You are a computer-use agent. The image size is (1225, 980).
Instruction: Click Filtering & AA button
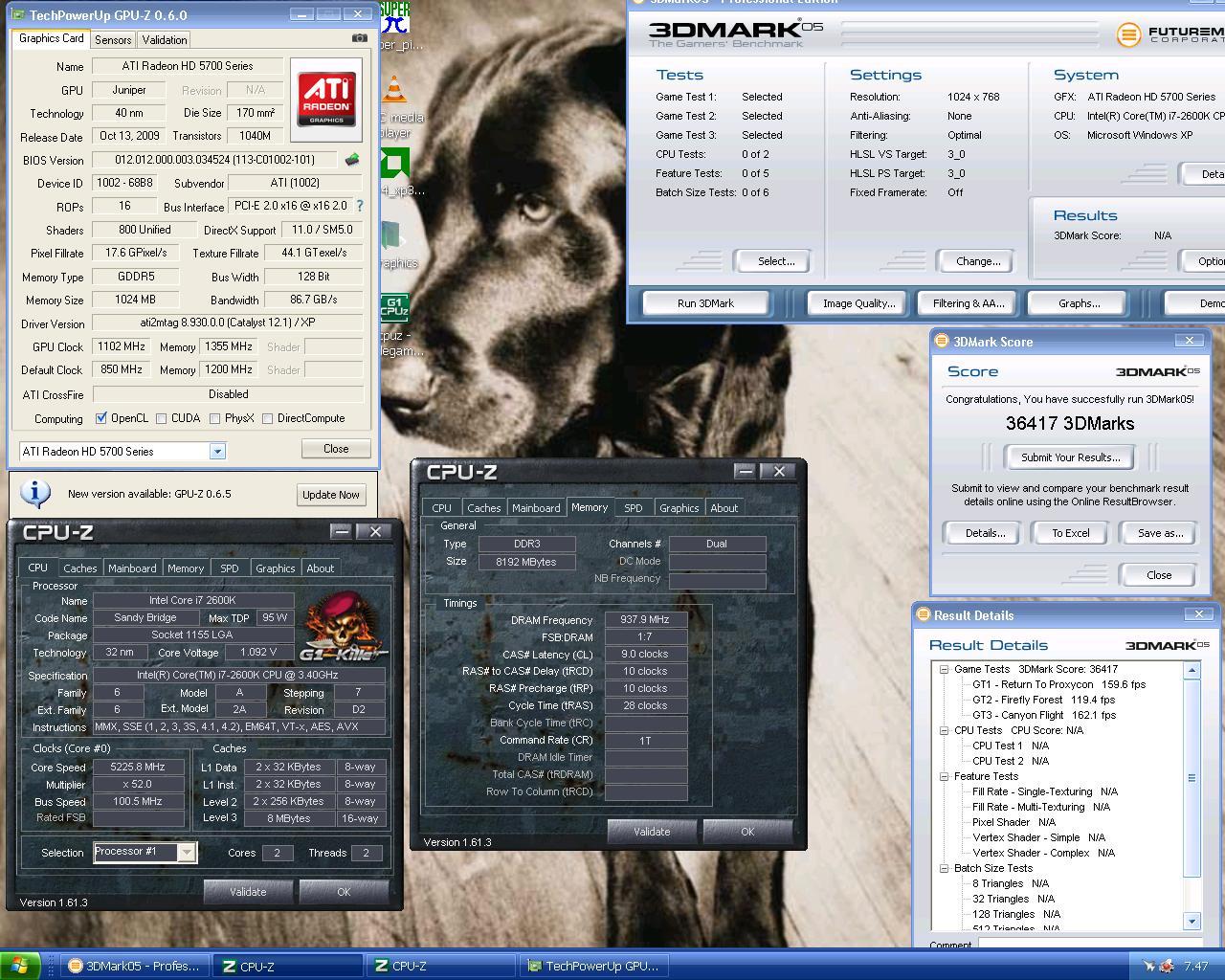(969, 303)
